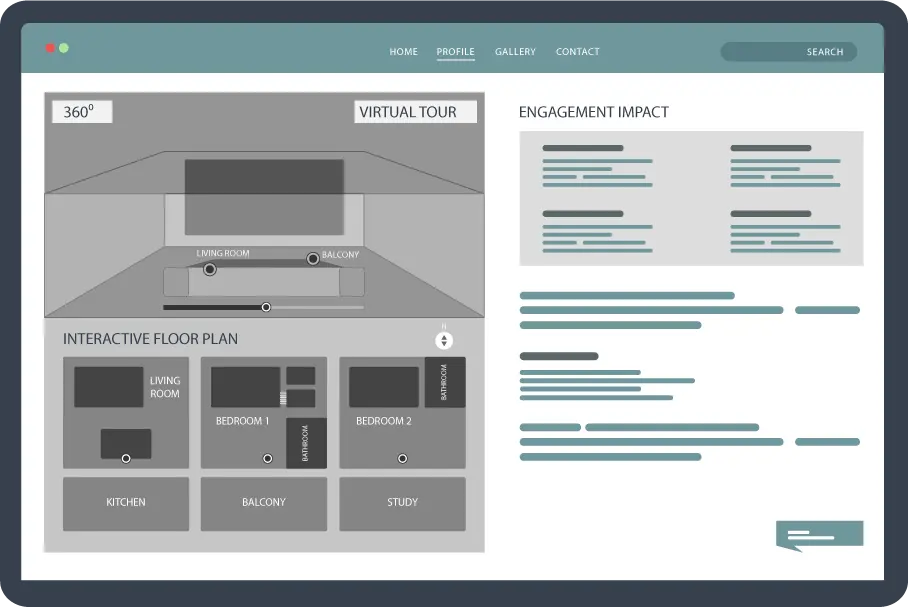Click the teal chat bubble icon
The width and height of the screenshot is (908, 607).
click(818, 535)
